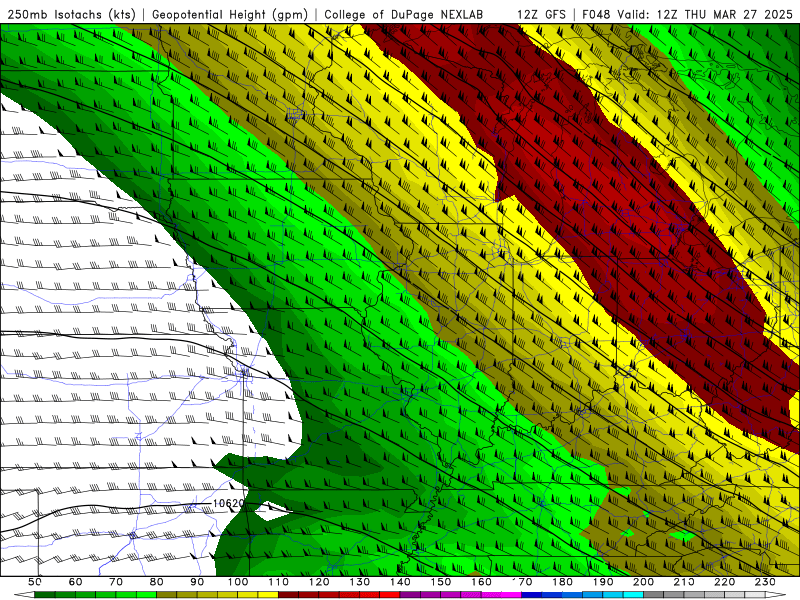Screen dimensions: 800x600
Task: Click the 120 value on the color scale
Action: point(319,582)
